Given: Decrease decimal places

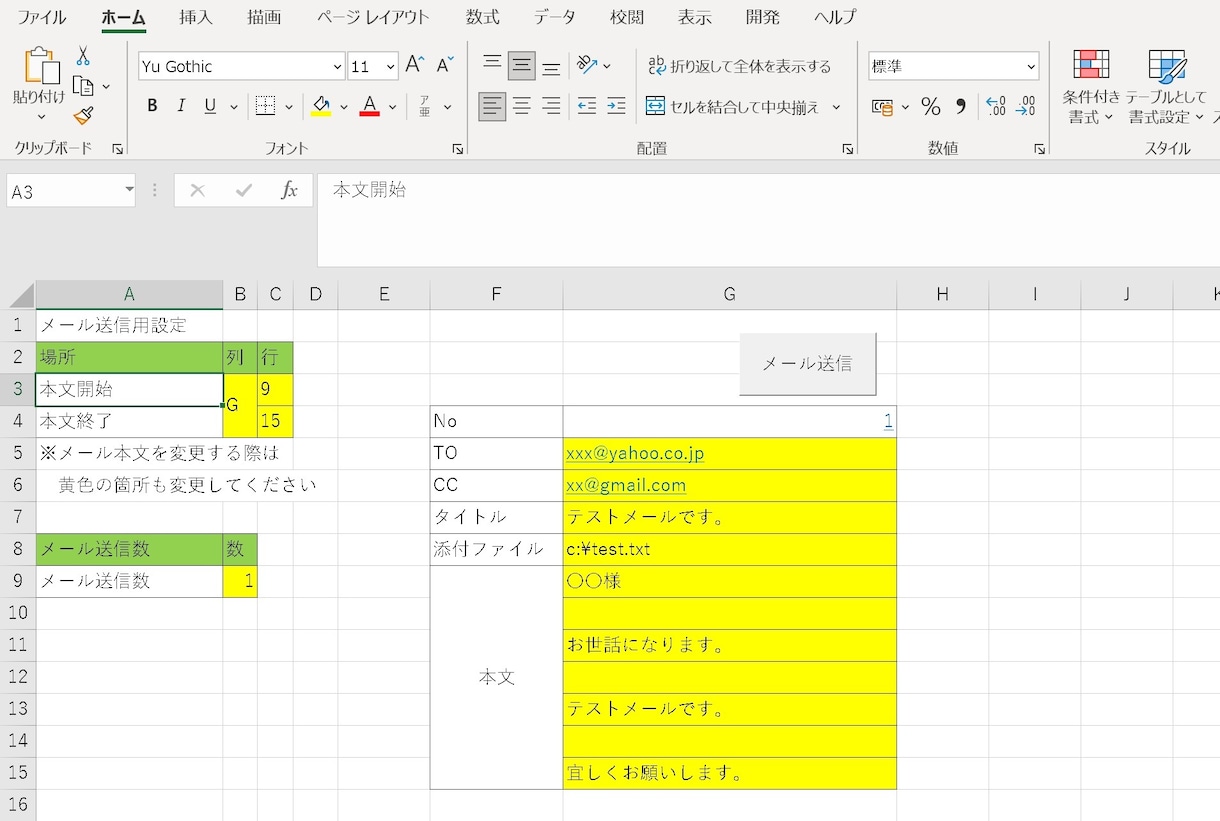Looking at the screenshot, I should coord(1025,106).
